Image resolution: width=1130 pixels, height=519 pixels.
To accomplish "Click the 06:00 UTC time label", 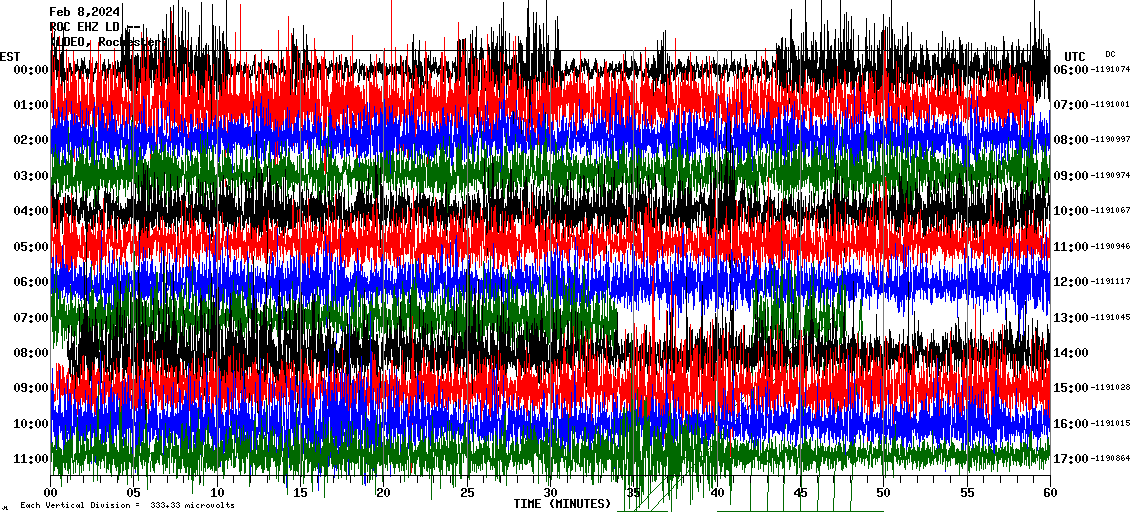I will [1071, 69].
